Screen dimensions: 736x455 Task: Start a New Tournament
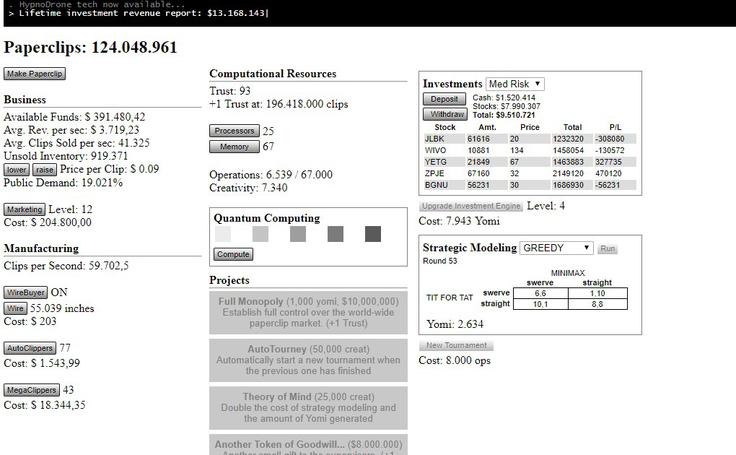456,346
